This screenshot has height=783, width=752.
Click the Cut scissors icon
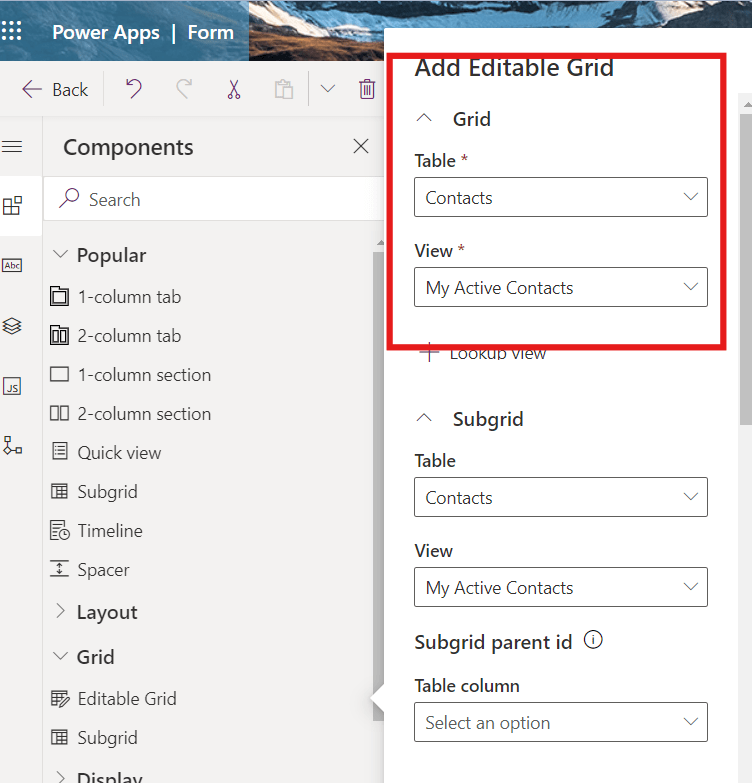pyautogui.click(x=234, y=89)
